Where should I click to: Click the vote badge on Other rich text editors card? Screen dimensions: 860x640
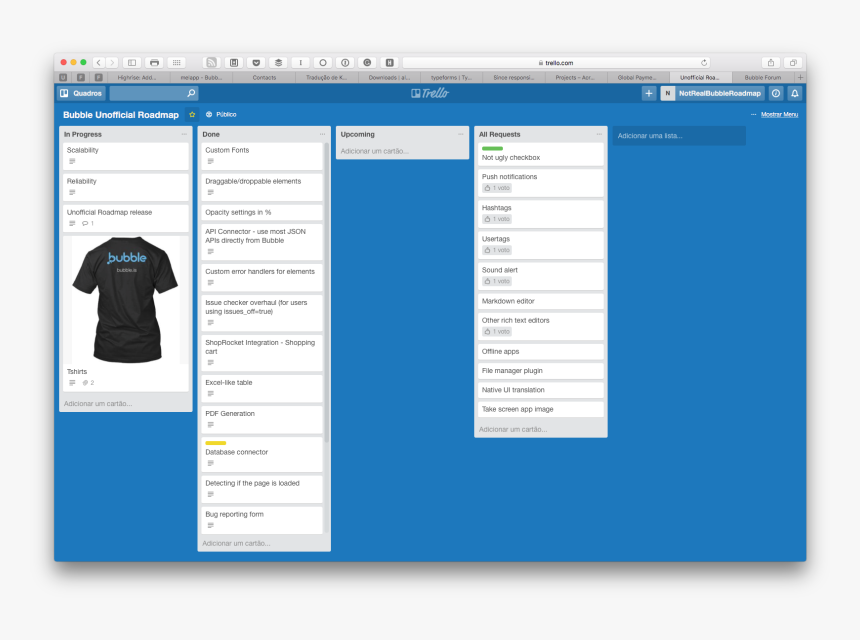[x=497, y=332]
